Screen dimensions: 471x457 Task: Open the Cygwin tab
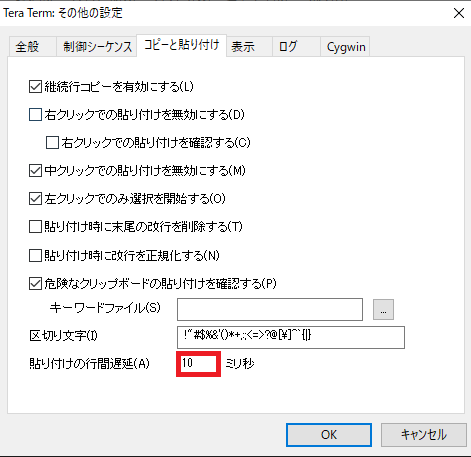(x=345, y=46)
